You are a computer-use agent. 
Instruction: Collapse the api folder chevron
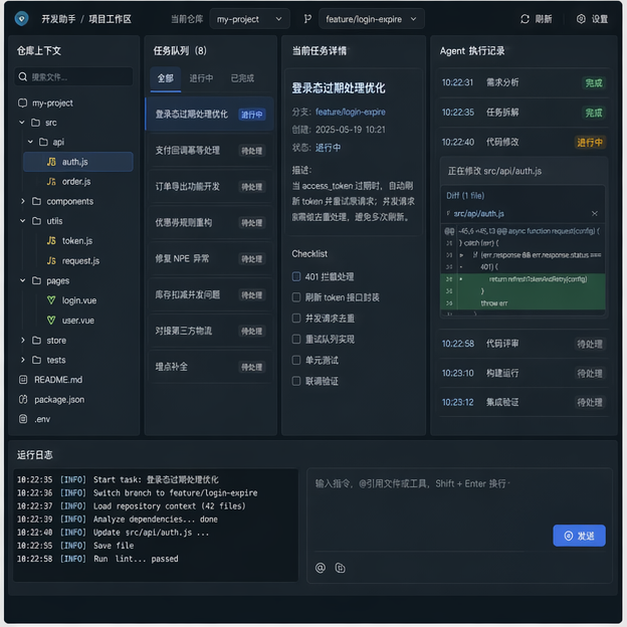tap(30, 142)
